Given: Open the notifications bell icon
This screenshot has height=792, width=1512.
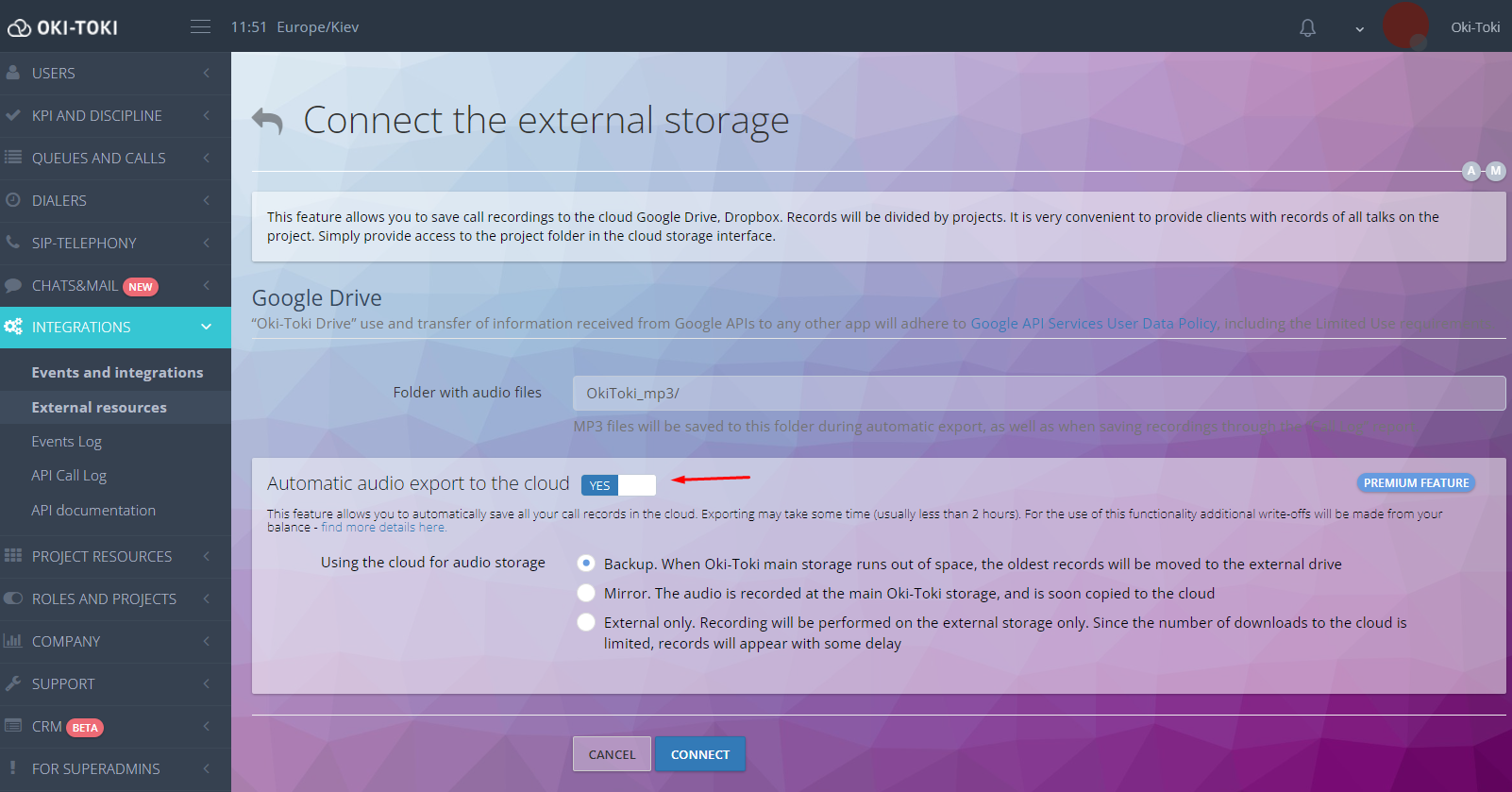Looking at the screenshot, I should 1307,28.
